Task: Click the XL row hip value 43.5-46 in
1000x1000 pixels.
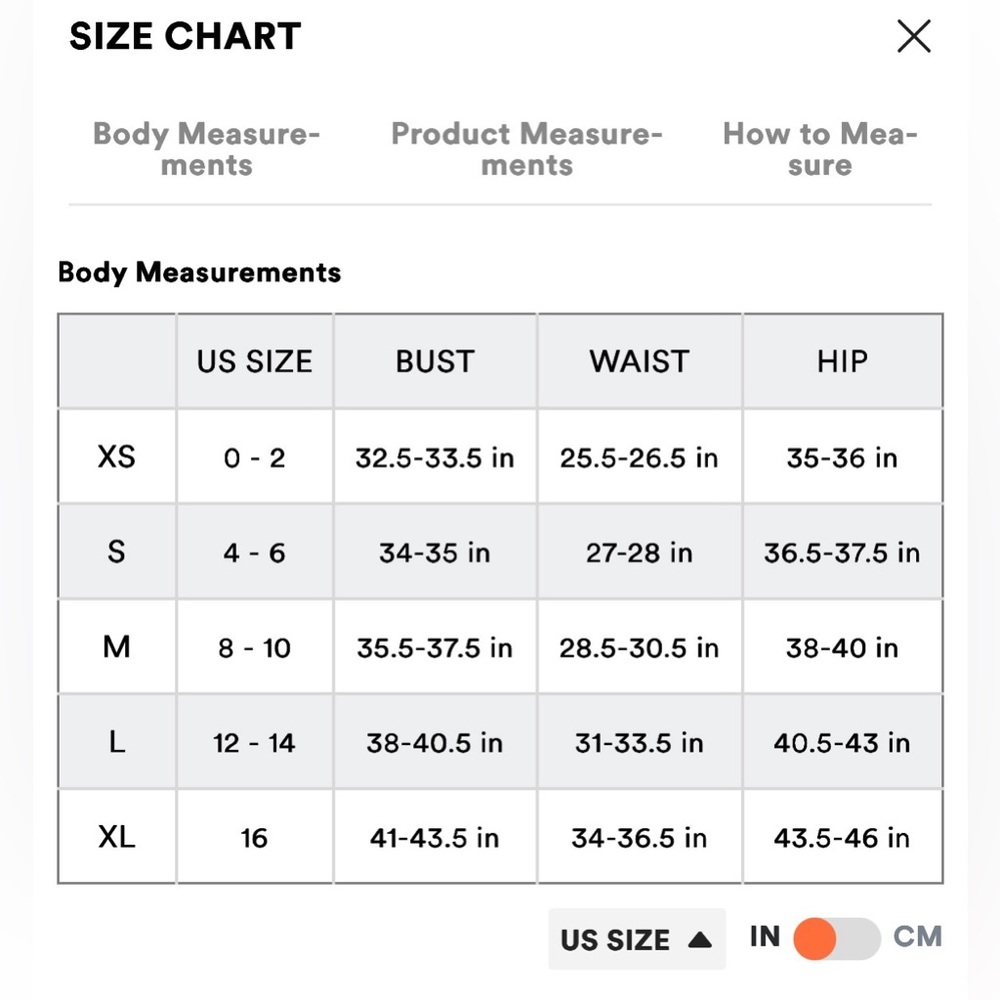Action: pos(842,838)
